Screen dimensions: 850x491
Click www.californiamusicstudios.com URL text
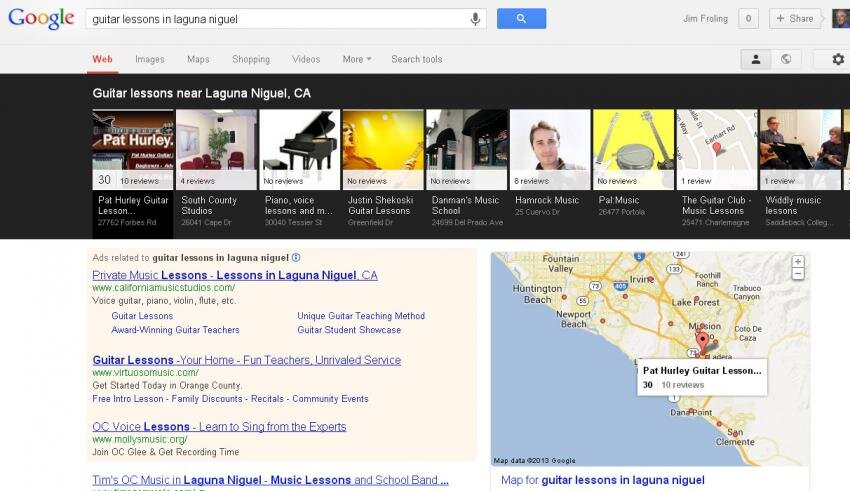click(164, 288)
